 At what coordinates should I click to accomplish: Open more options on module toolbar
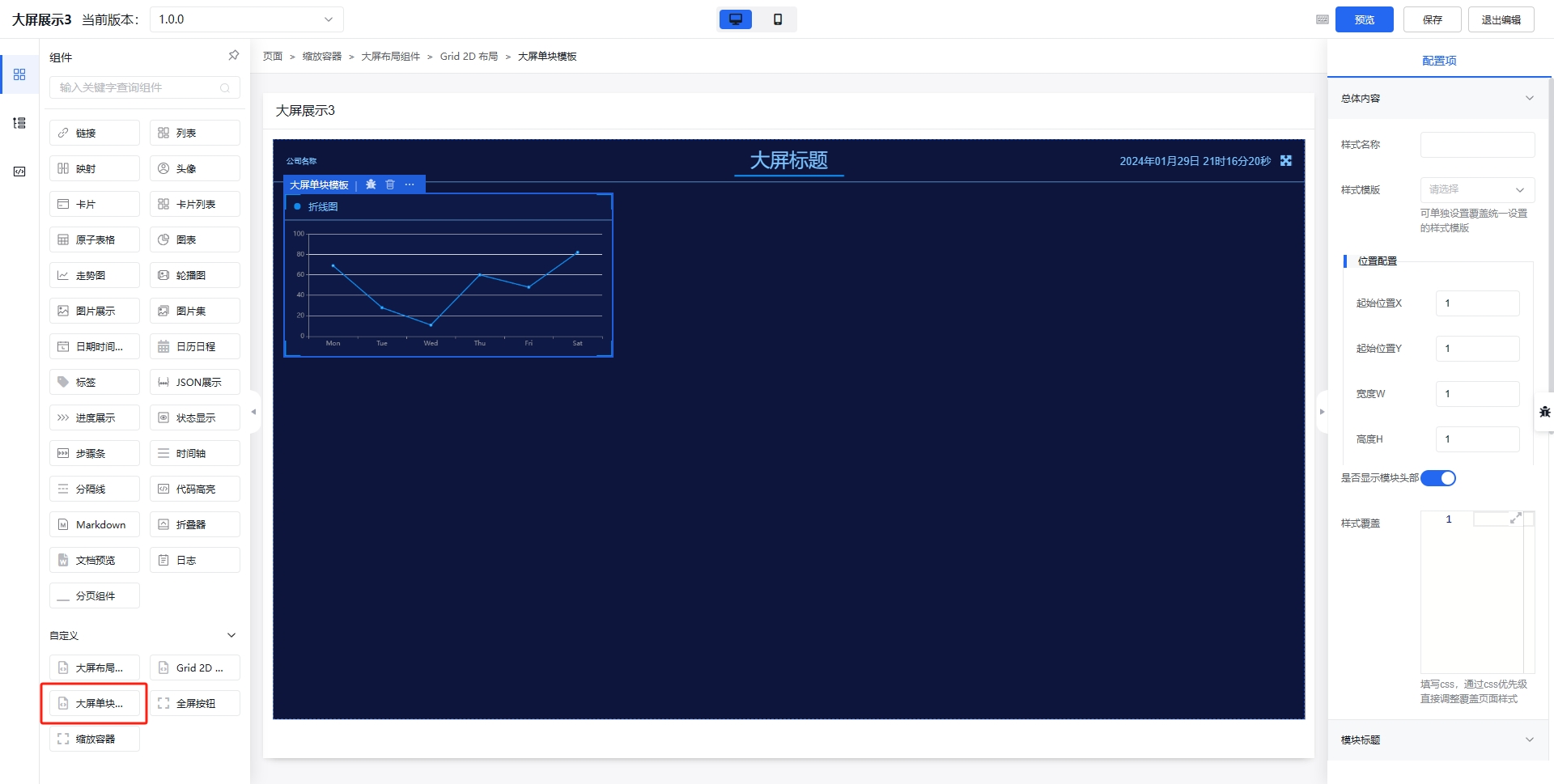click(410, 184)
